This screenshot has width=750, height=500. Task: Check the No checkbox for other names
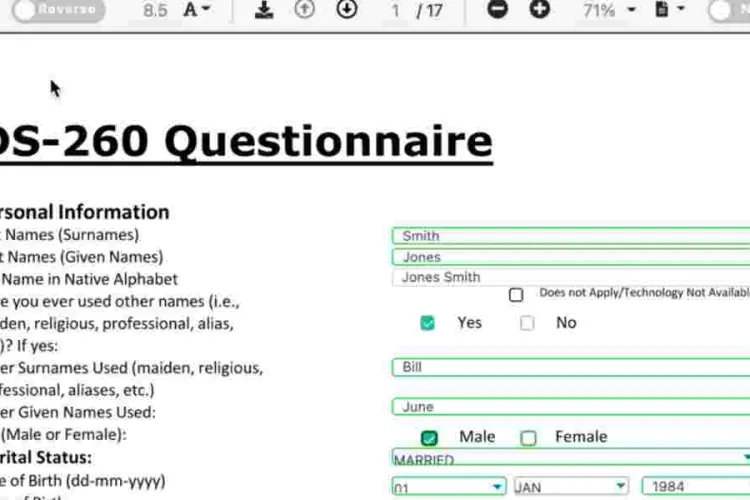527,323
